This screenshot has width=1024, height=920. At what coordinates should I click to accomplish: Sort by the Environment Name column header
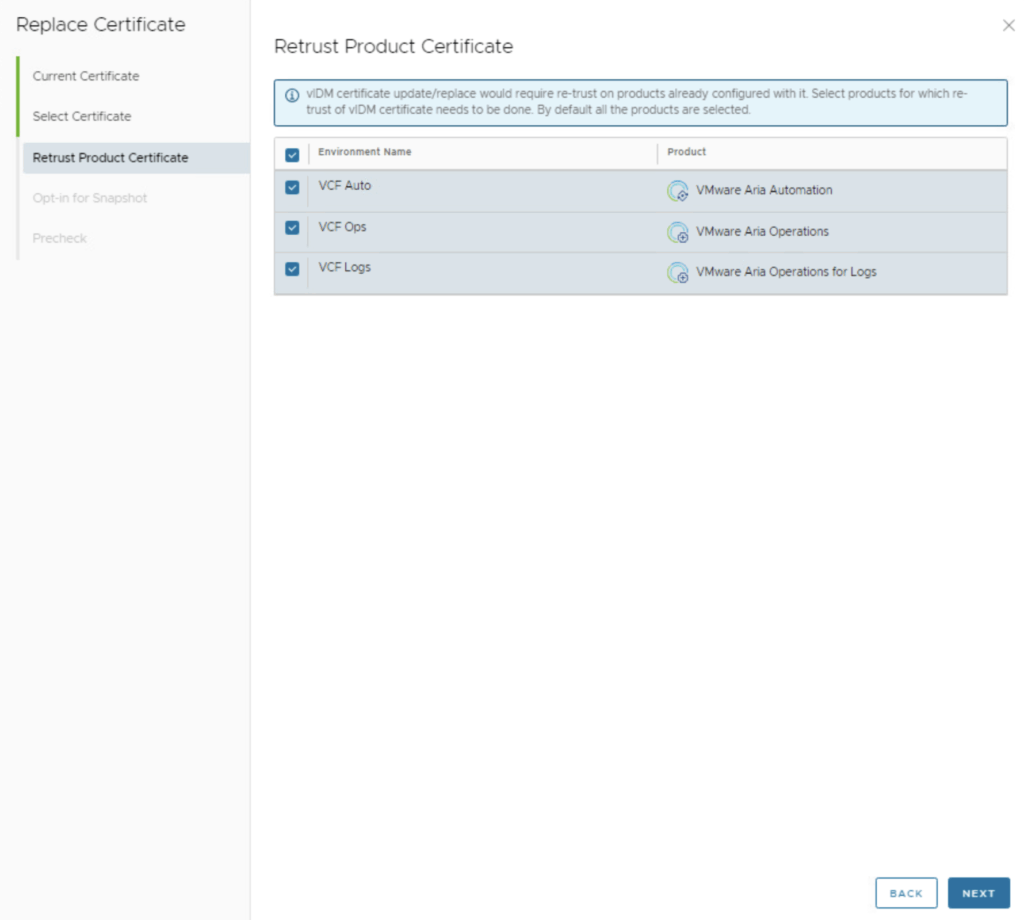click(x=365, y=152)
